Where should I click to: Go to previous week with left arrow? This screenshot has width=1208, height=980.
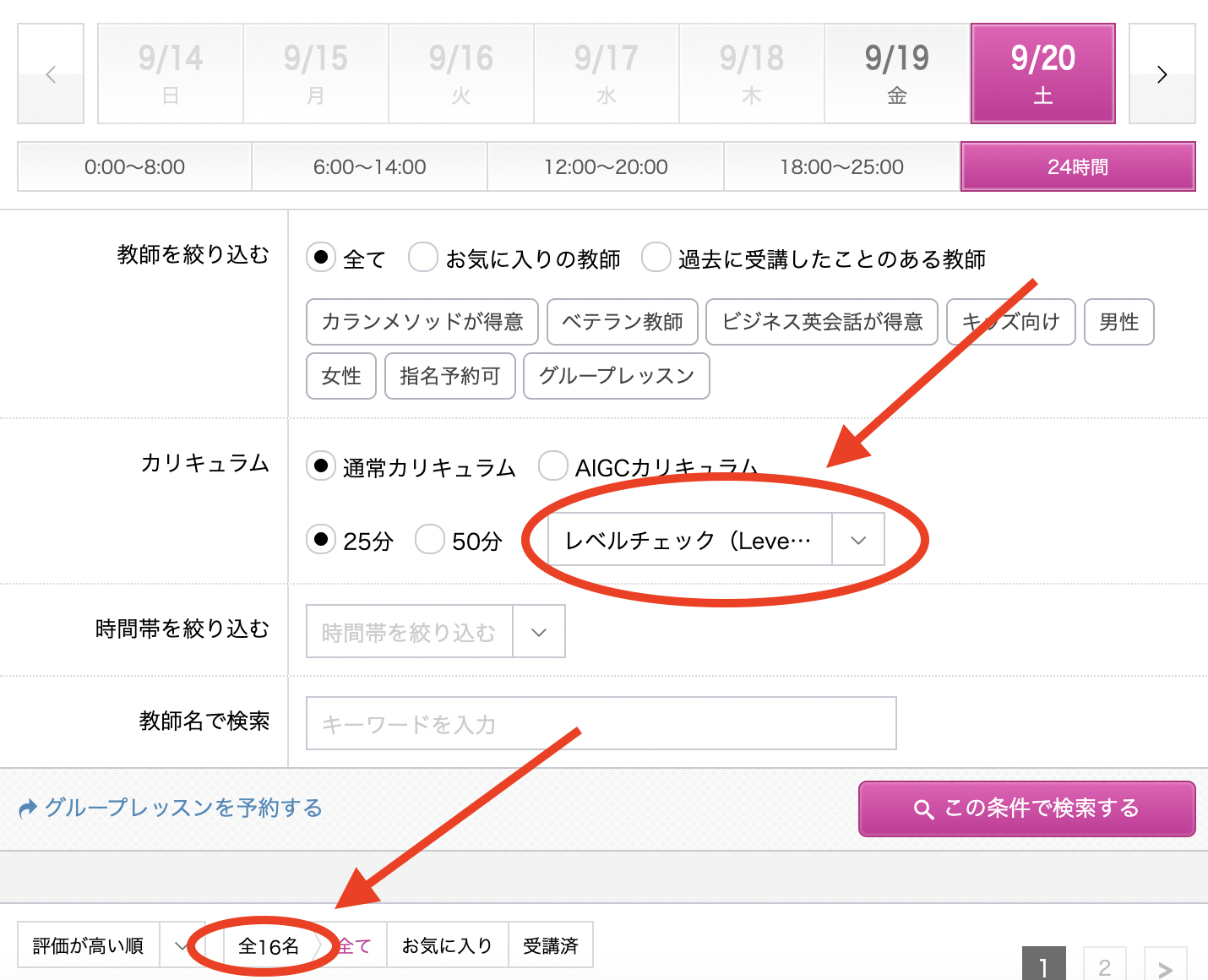click(51, 74)
